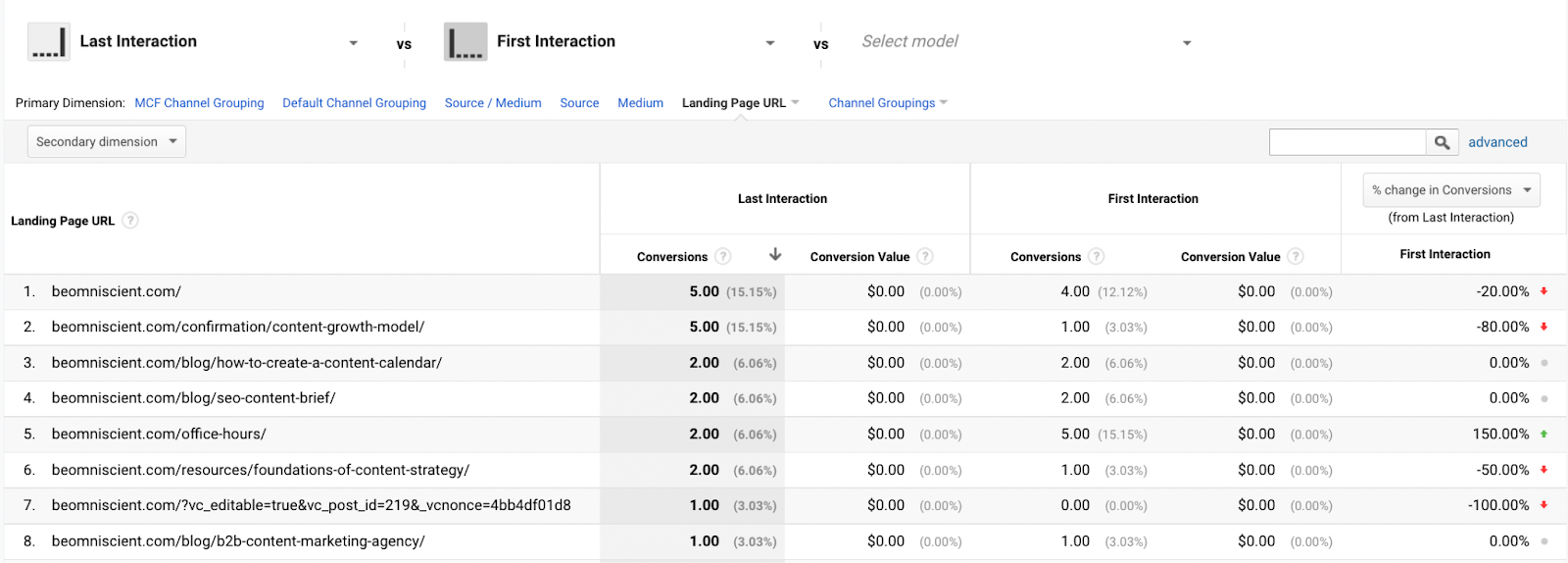Image resolution: width=1568 pixels, height=563 pixels.
Task: Click the table search input field
Action: (x=1347, y=142)
